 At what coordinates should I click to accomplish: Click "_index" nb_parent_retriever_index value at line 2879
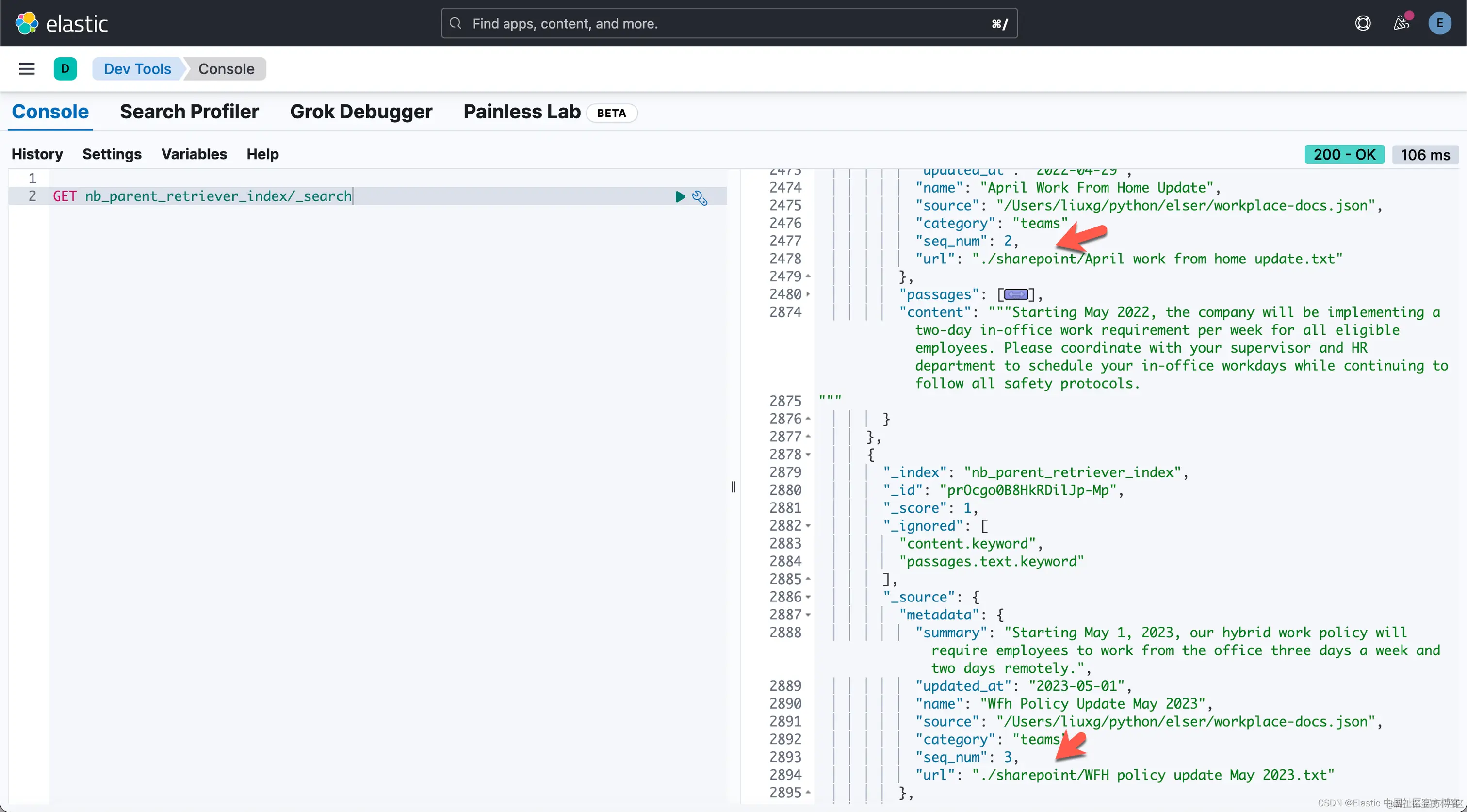(x=1072, y=472)
